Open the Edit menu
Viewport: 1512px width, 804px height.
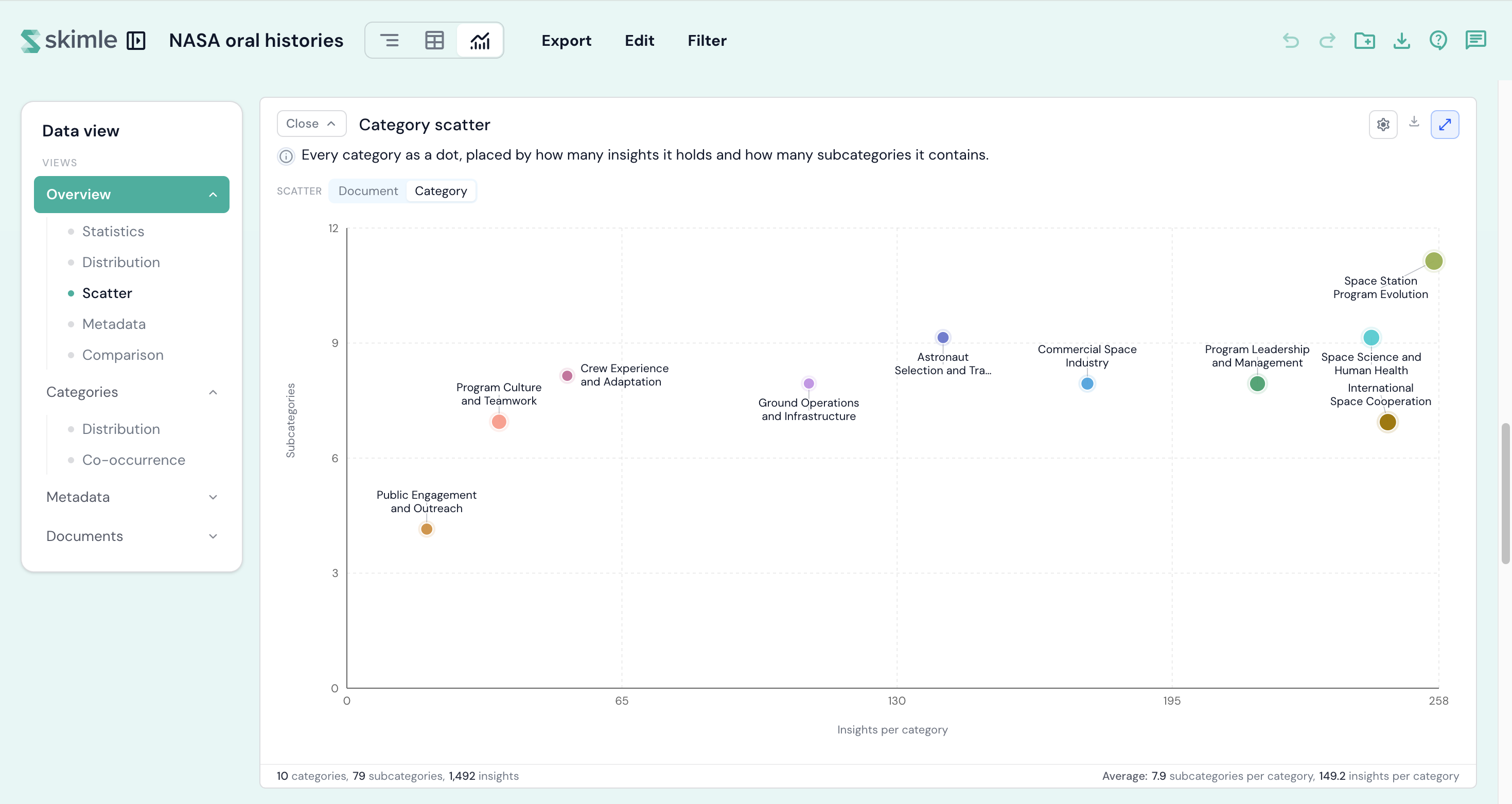pyautogui.click(x=639, y=41)
